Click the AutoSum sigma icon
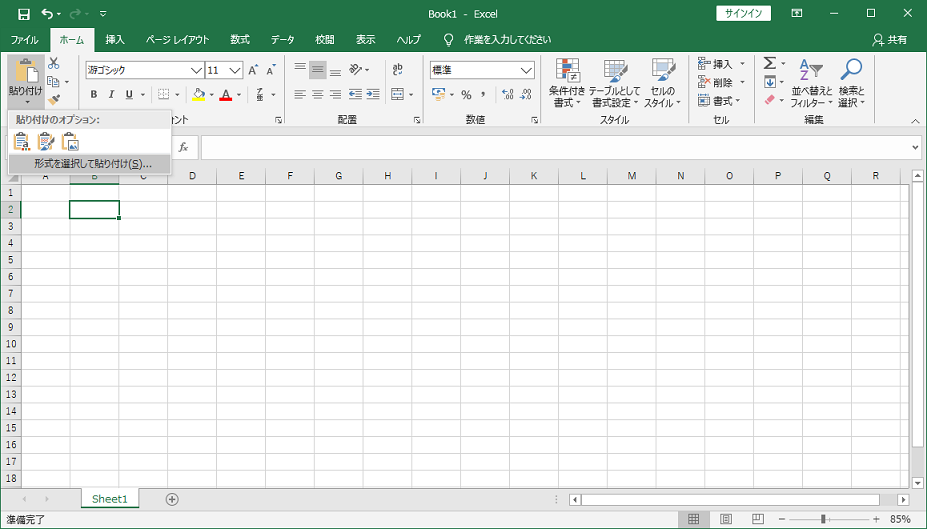Screen dimensions: 927x529 coord(769,63)
